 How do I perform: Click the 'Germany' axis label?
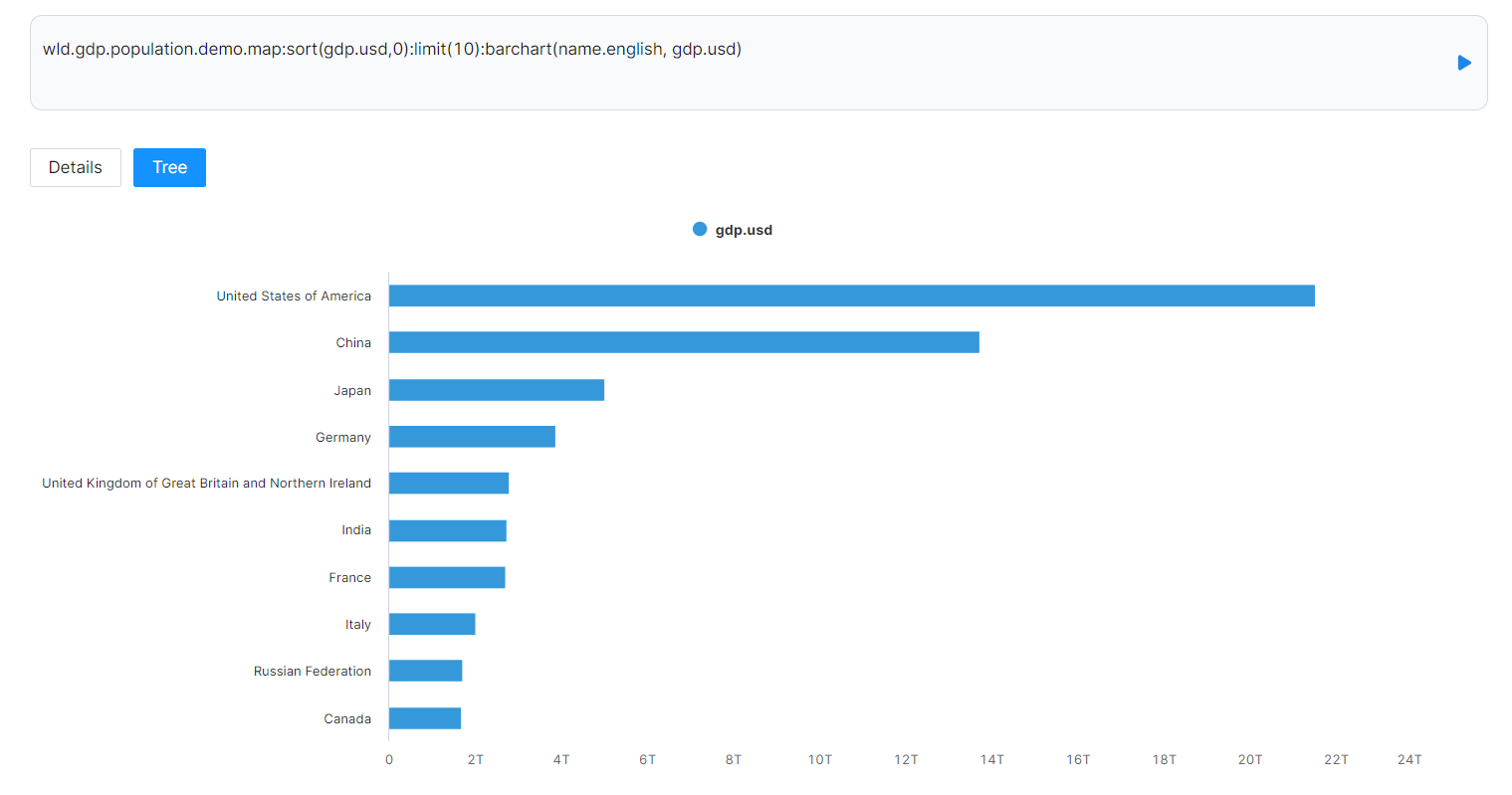(x=343, y=437)
